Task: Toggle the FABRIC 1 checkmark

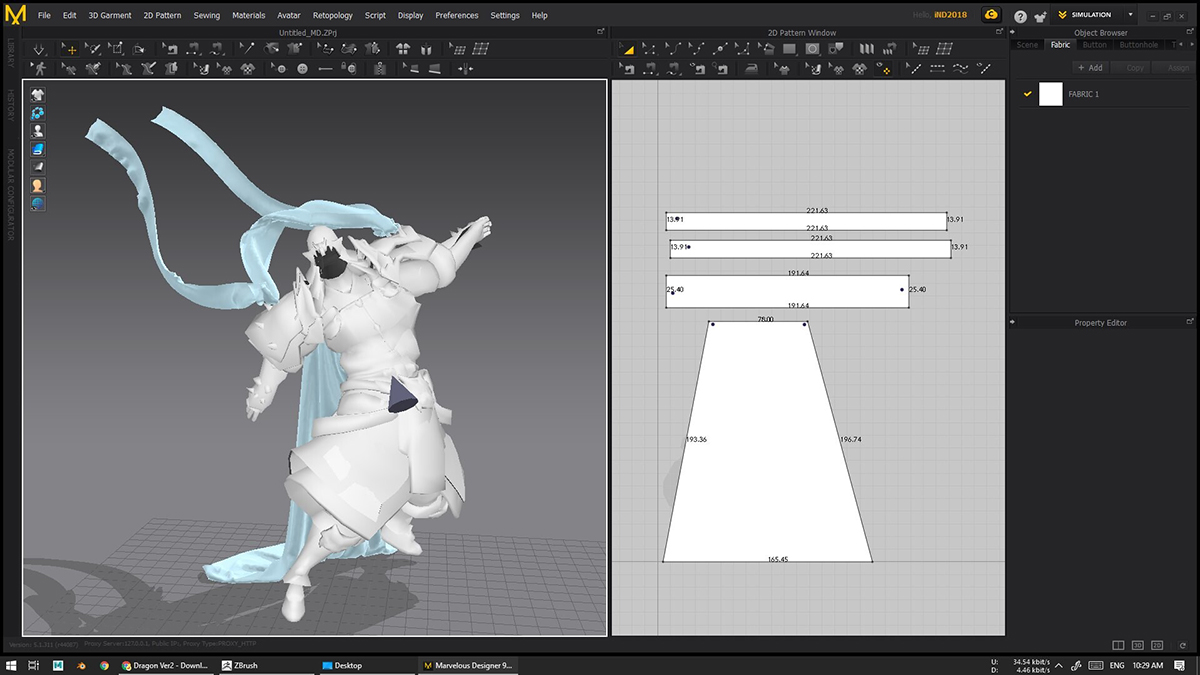Action: click(x=1027, y=94)
